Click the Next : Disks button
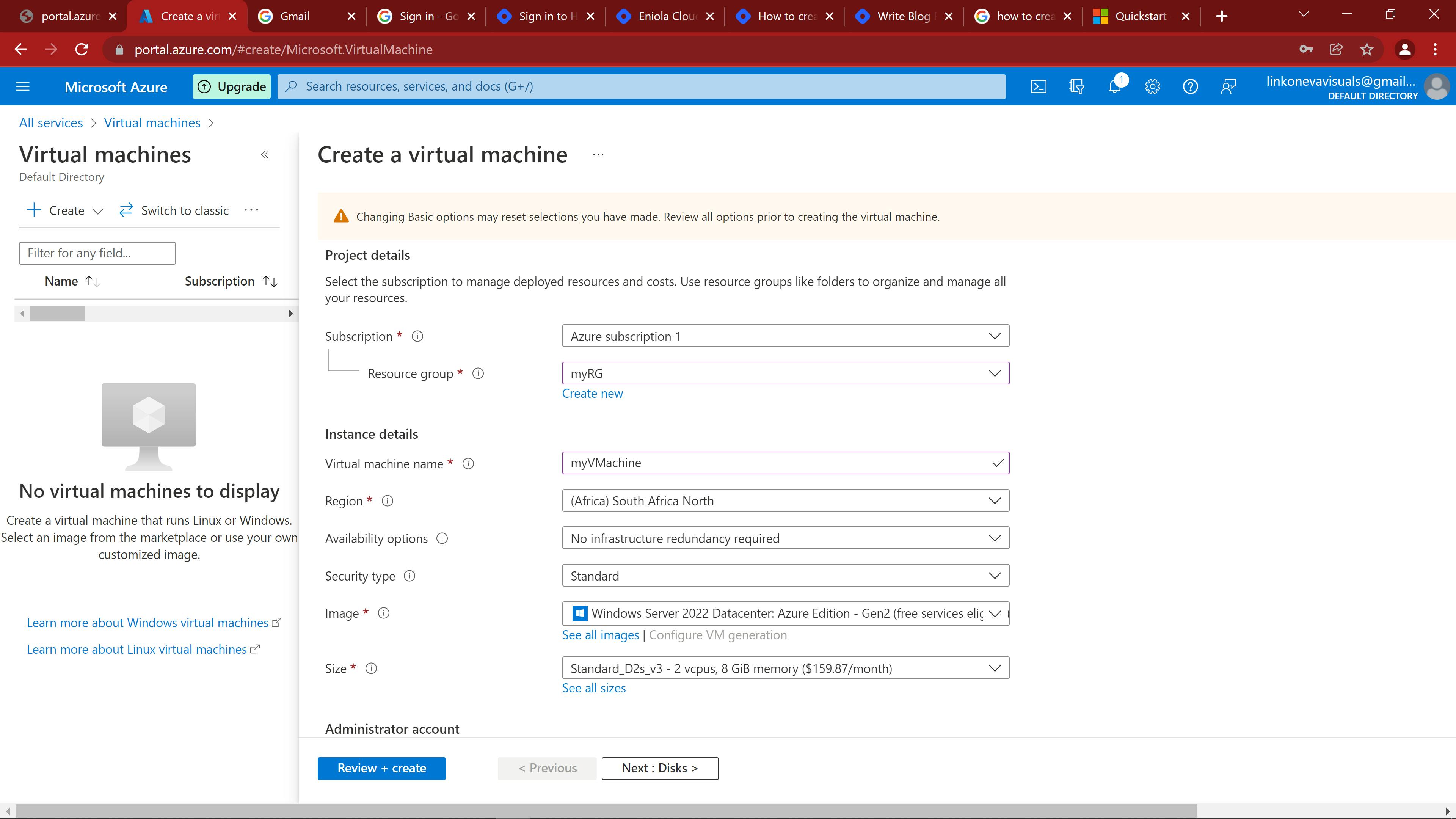This screenshot has height=819, width=1456. (x=660, y=769)
